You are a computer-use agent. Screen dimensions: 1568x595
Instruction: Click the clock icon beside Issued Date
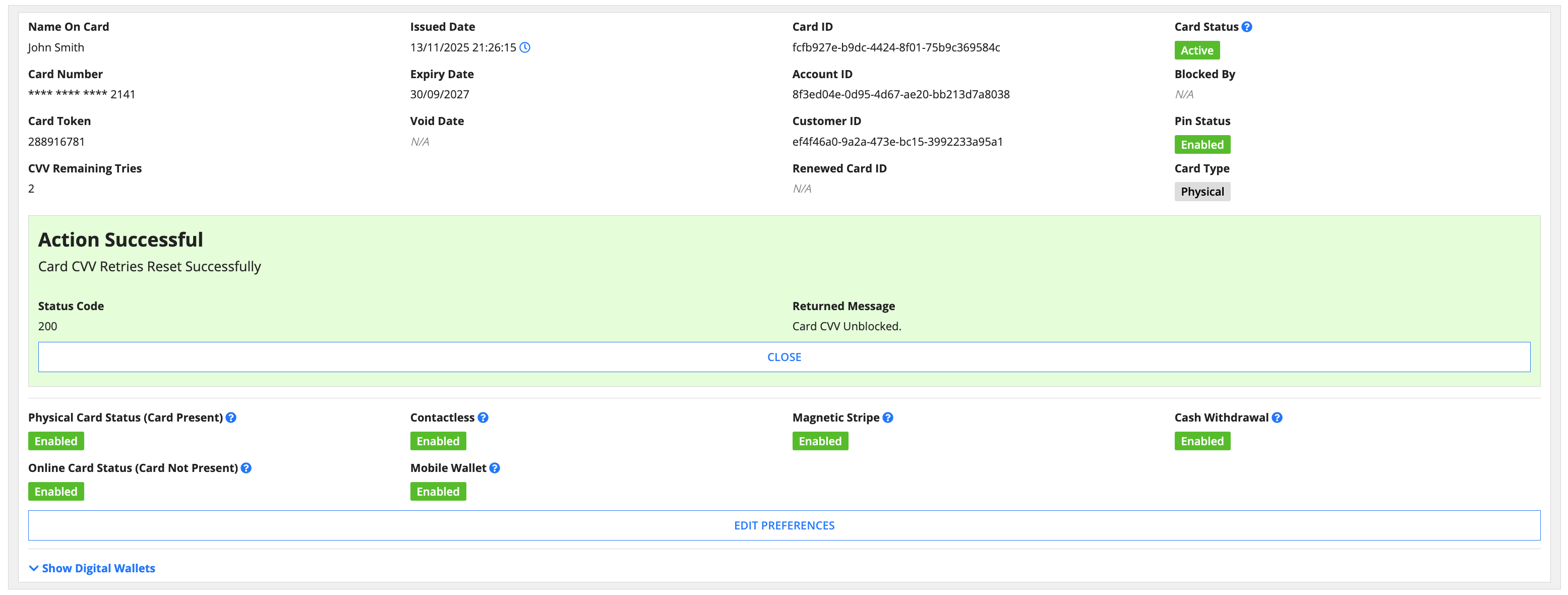[x=525, y=47]
